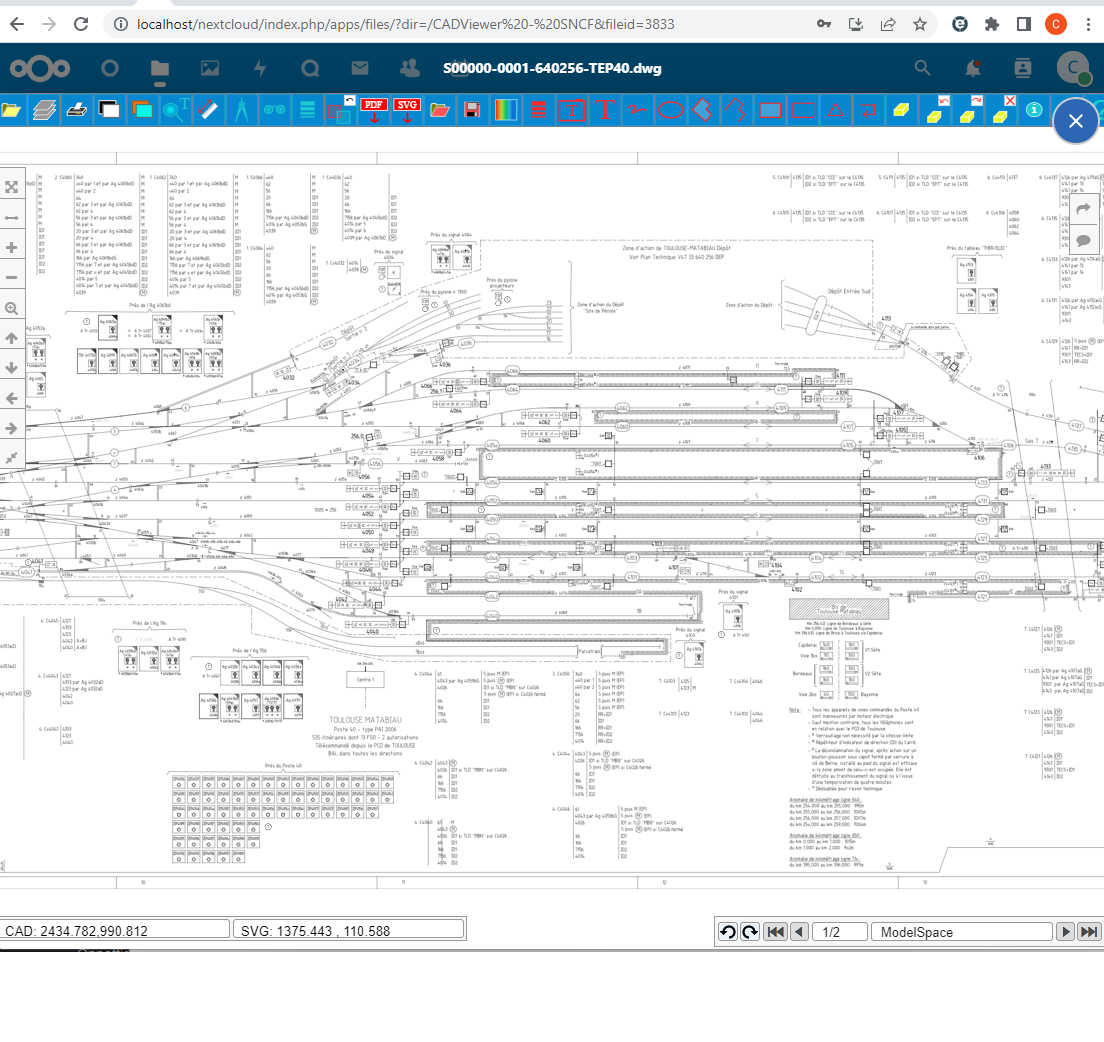1104x1042 pixels.
Task: Select the triangle redline tool
Action: coord(836,111)
